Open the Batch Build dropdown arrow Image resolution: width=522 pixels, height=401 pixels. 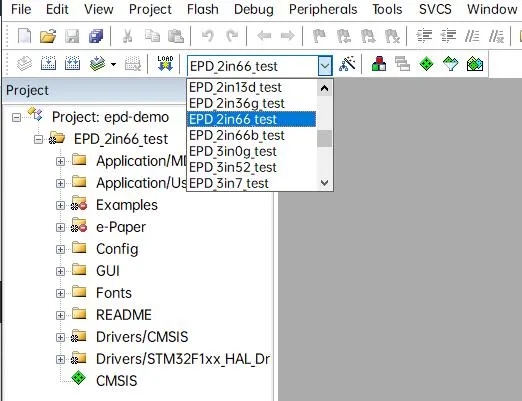tap(113, 64)
